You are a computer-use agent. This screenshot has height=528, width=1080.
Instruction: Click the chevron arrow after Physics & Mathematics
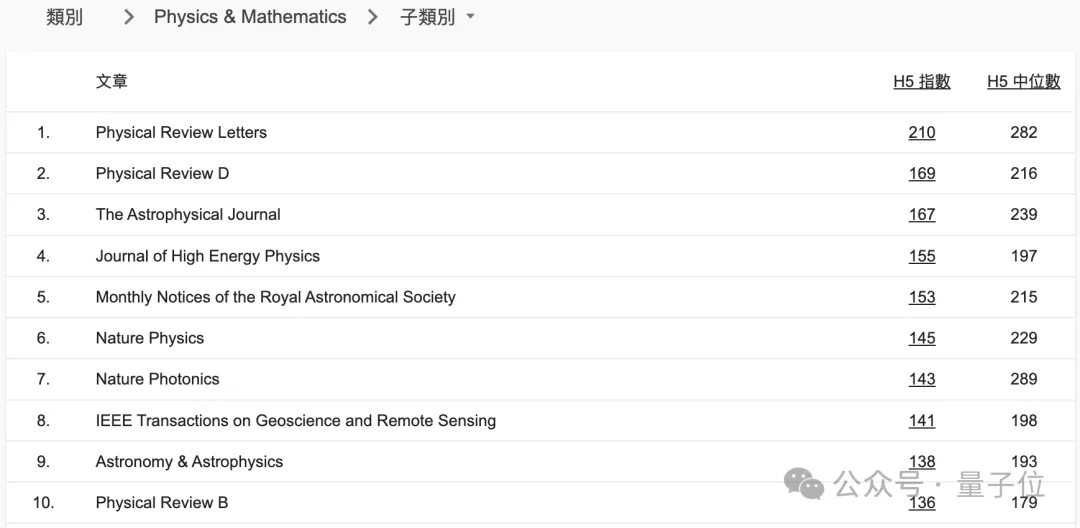click(373, 17)
